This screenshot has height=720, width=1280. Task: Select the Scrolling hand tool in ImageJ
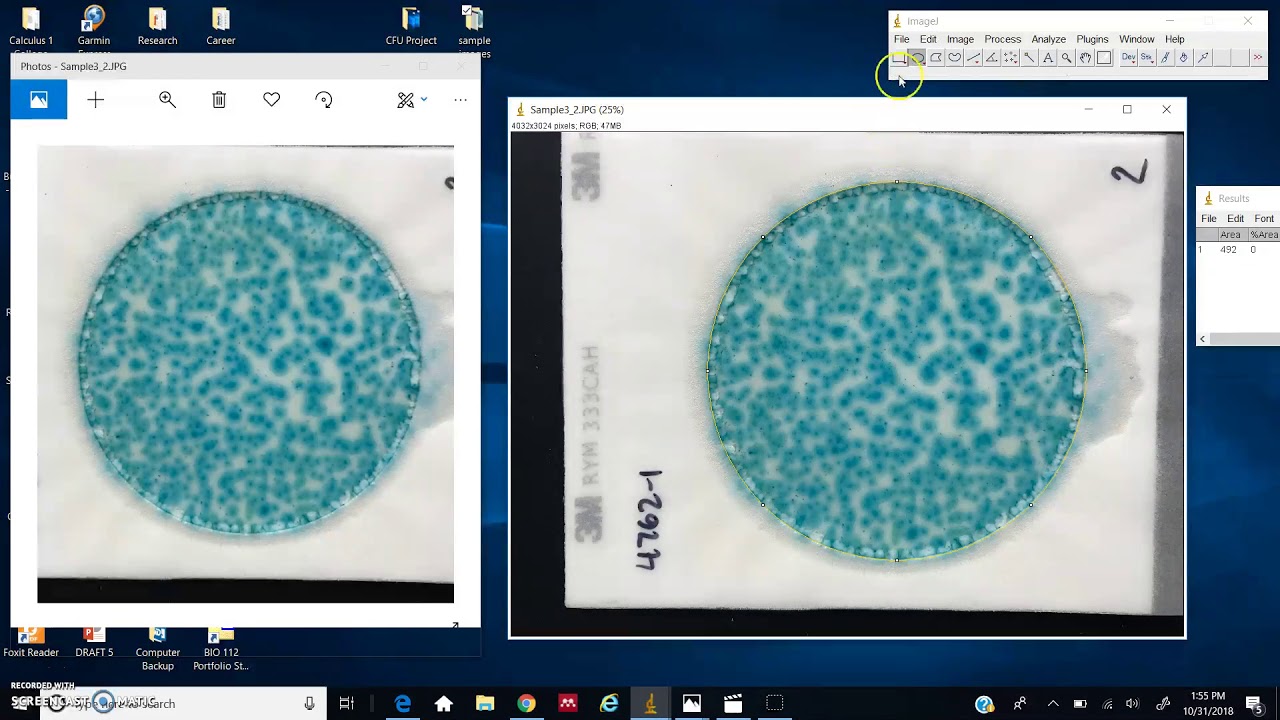pos(1085,58)
